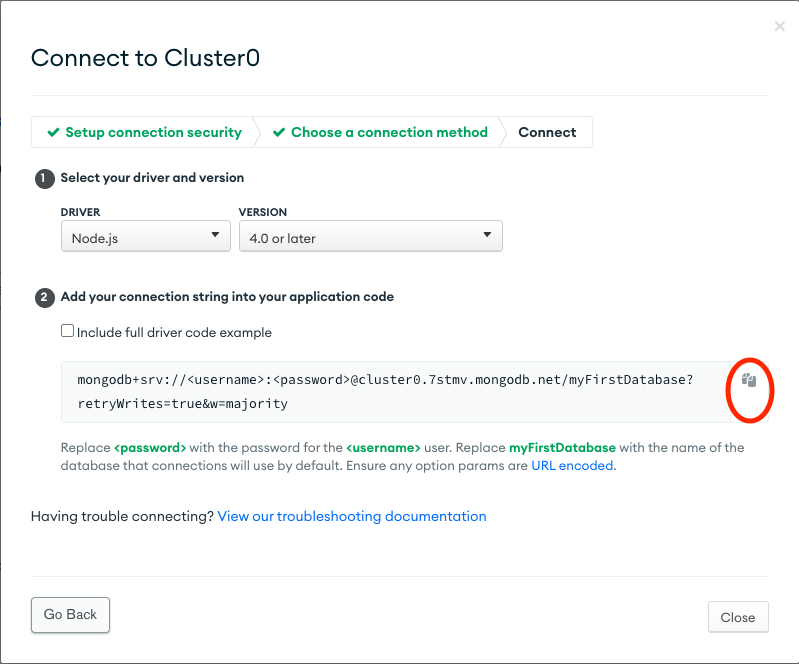Click the checkmark beside Setup connection security
Image resolution: width=799 pixels, height=664 pixels.
point(53,132)
